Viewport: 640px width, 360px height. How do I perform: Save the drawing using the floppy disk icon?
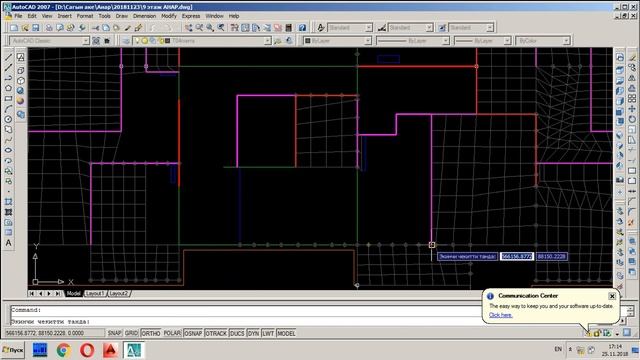pos(36,28)
